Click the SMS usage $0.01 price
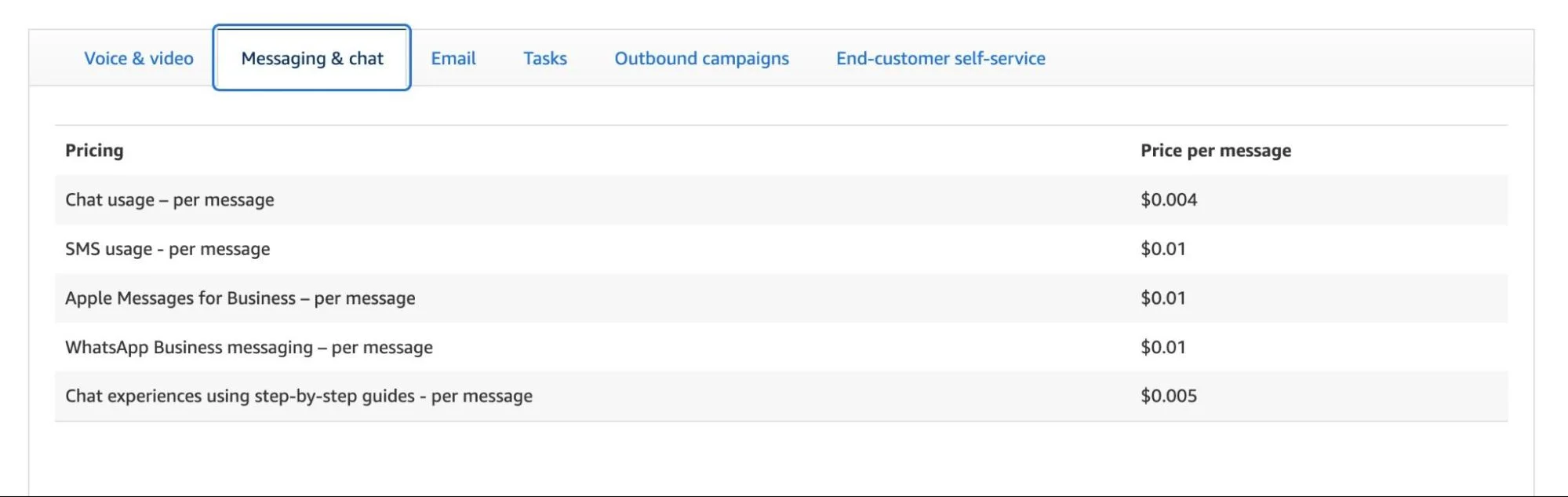The height and width of the screenshot is (497, 1568). coord(1162,250)
